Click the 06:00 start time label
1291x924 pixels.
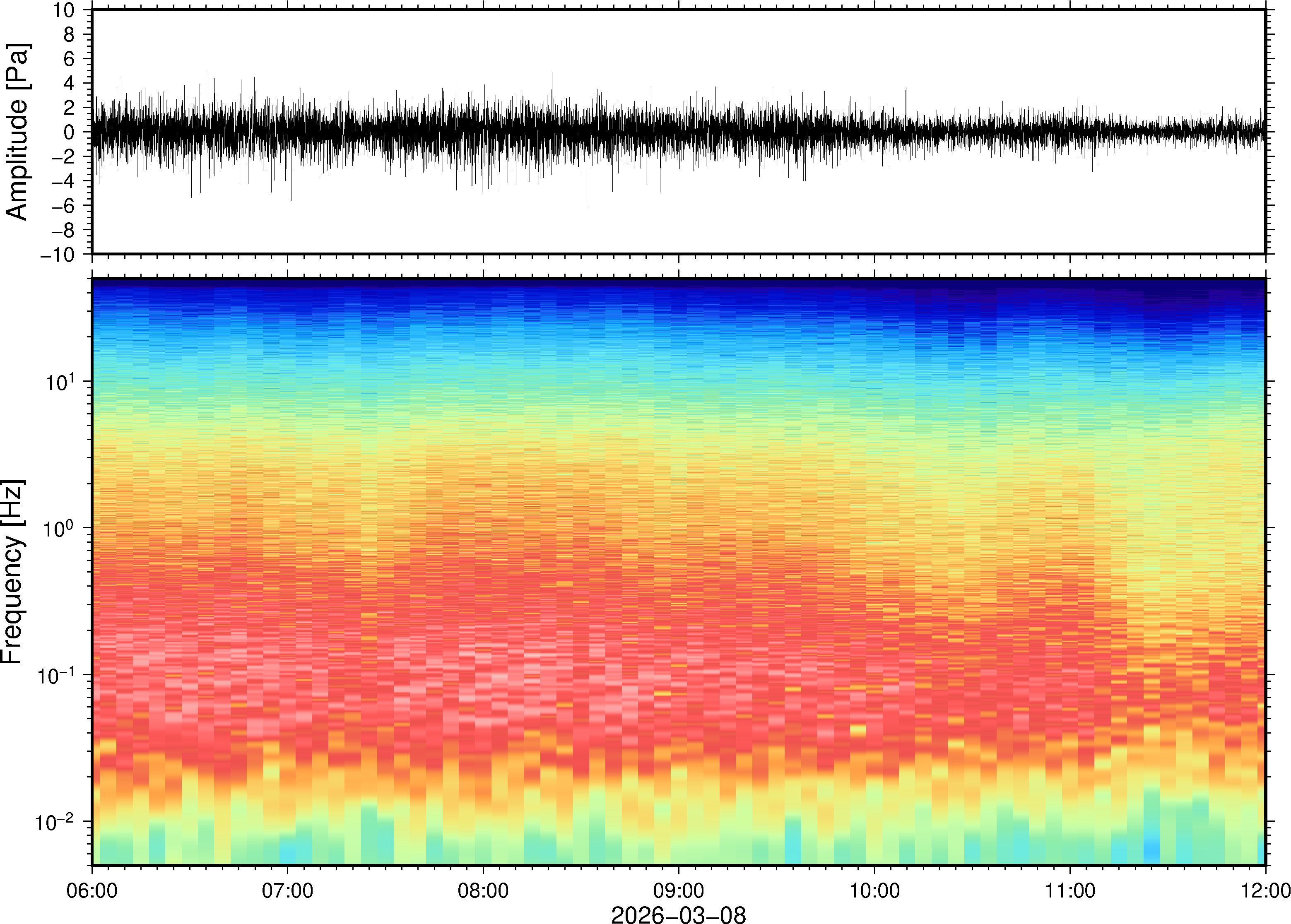(x=92, y=890)
